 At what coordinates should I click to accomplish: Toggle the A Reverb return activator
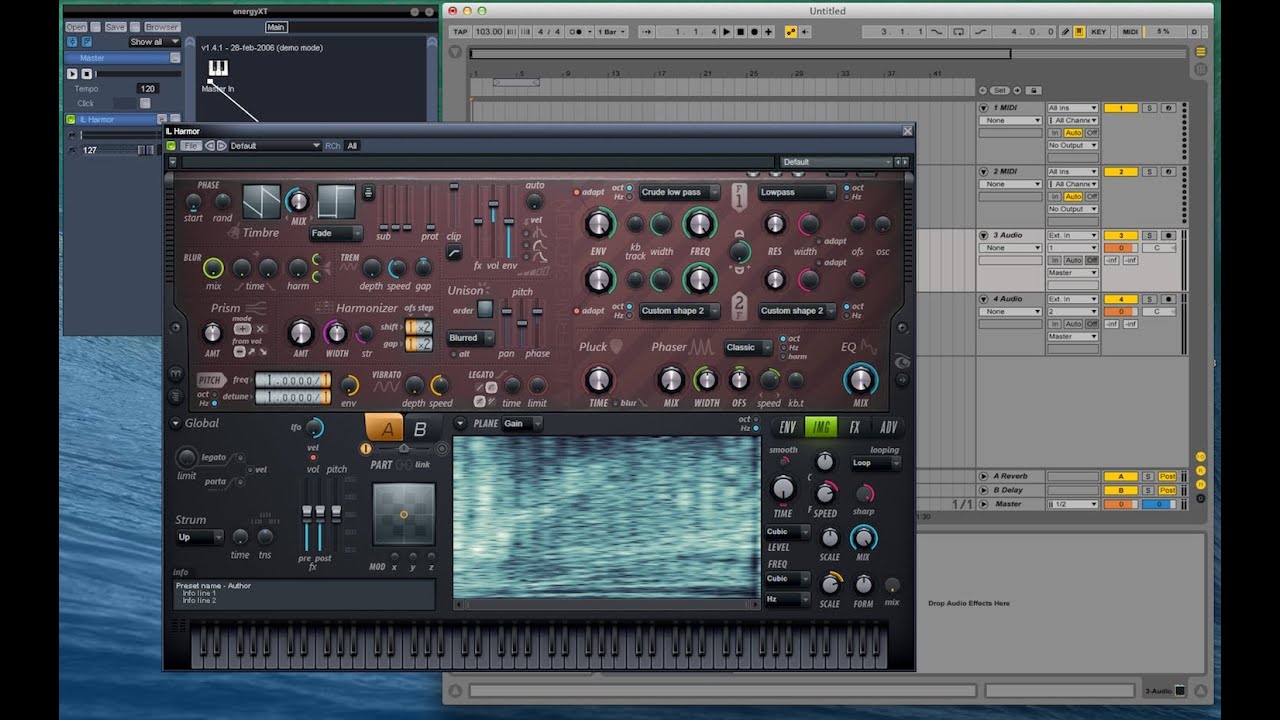[x=1121, y=476]
